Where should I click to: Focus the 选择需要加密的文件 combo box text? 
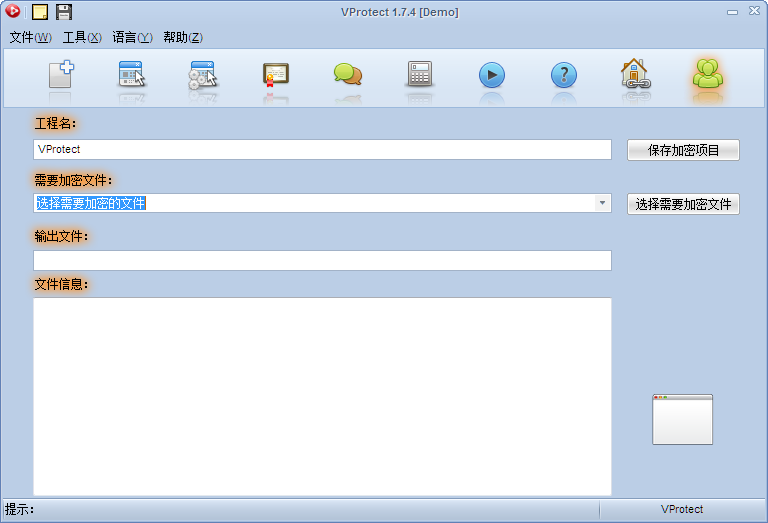pos(91,203)
